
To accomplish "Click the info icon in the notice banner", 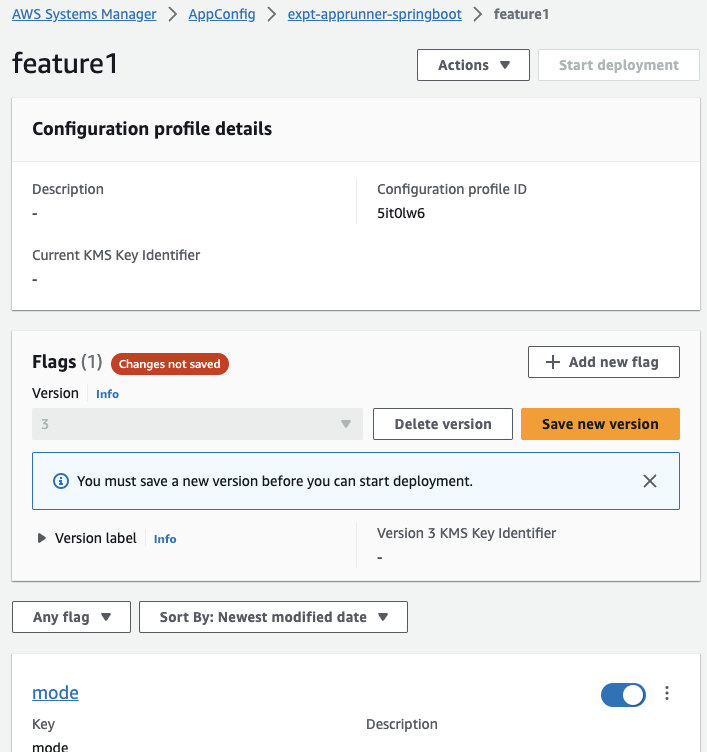I will pos(60,481).
